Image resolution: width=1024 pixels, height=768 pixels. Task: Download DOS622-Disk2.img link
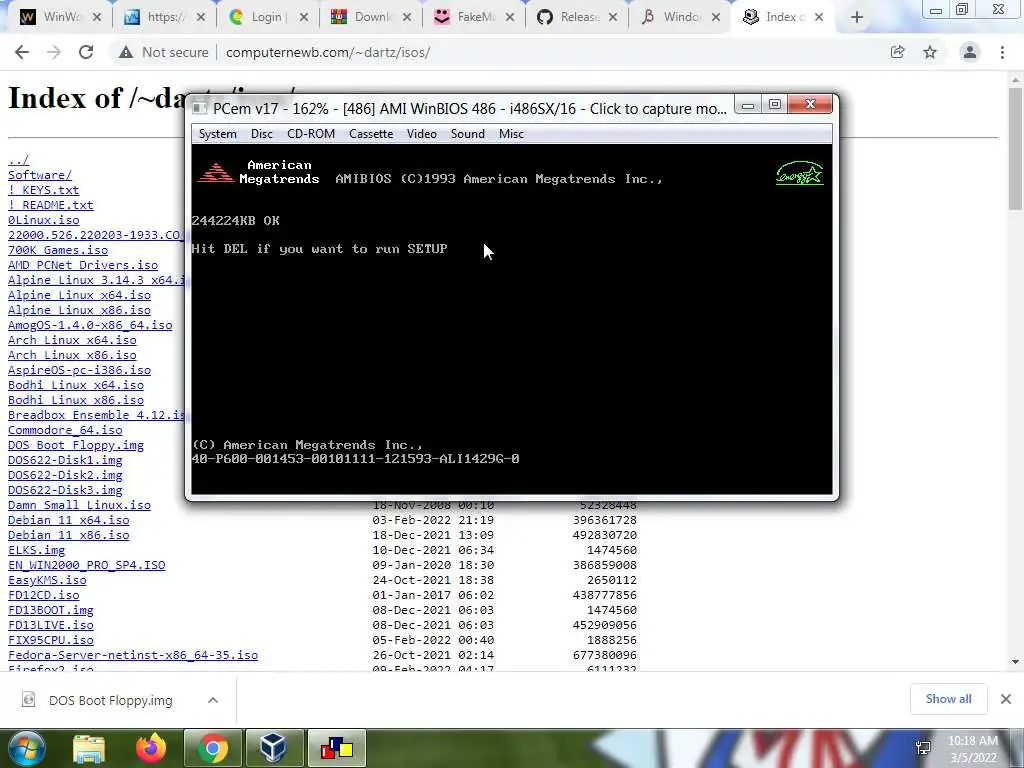point(65,475)
